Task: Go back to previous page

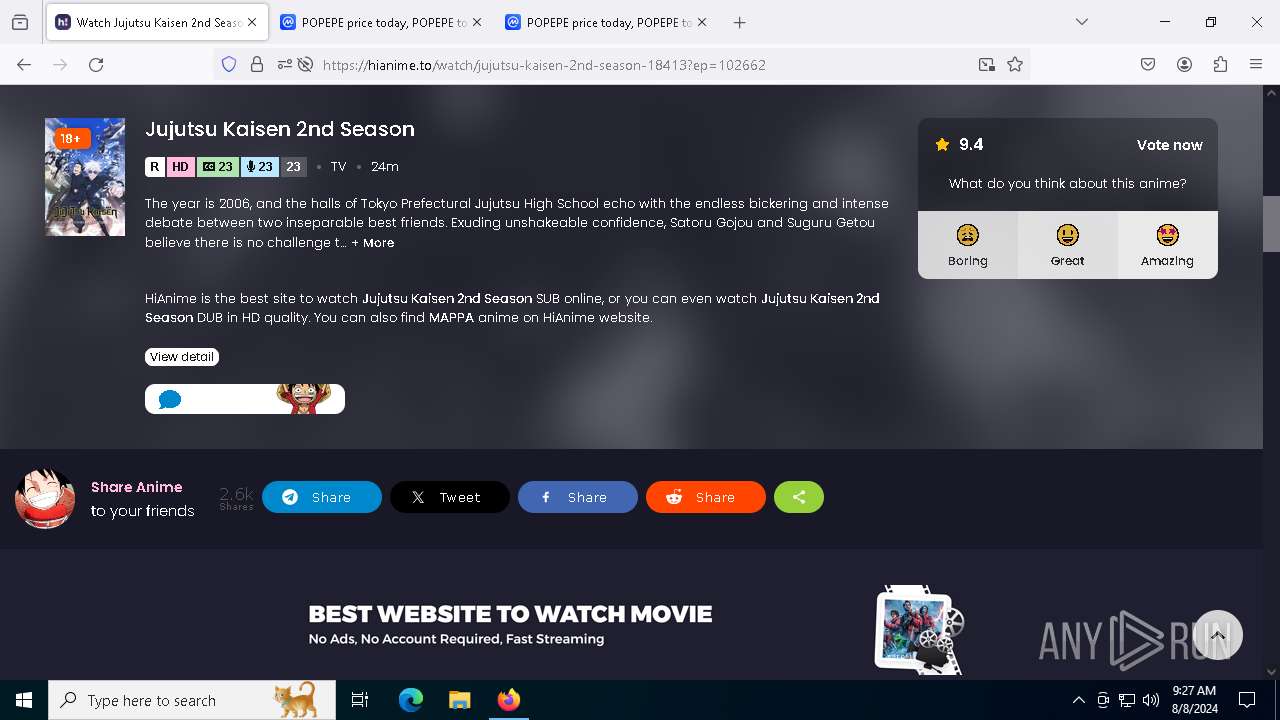Action: [x=24, y=64]
